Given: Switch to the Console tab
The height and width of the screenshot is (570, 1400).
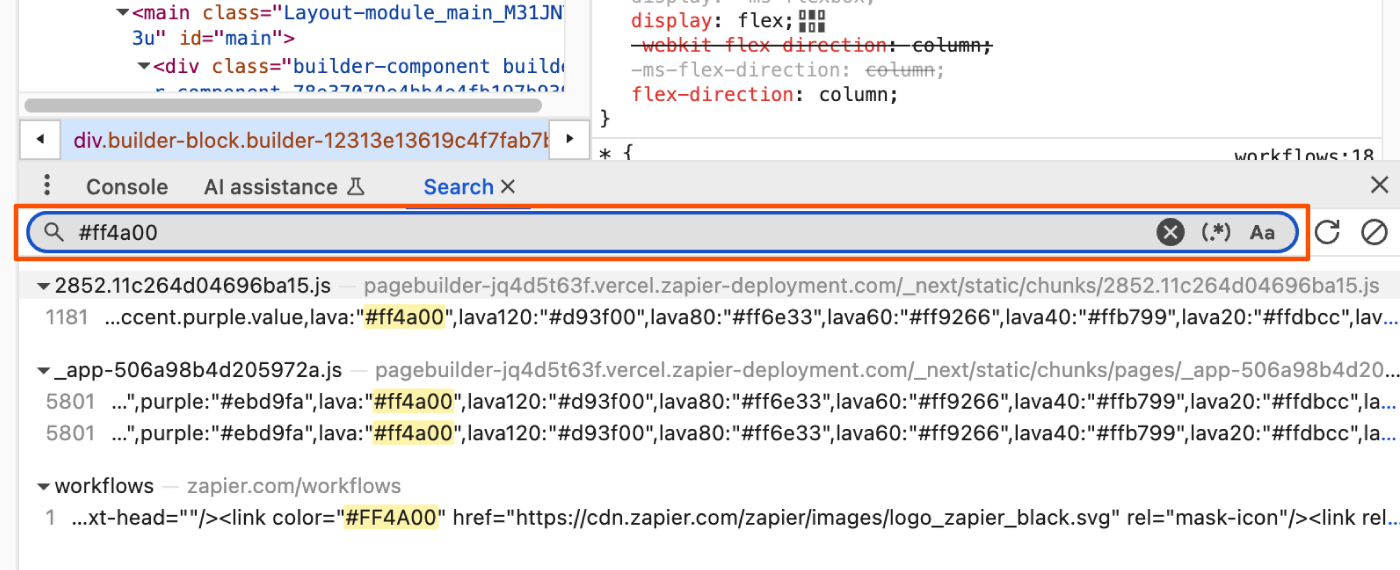Looking at the screenshot, I should tap(127, 187).
